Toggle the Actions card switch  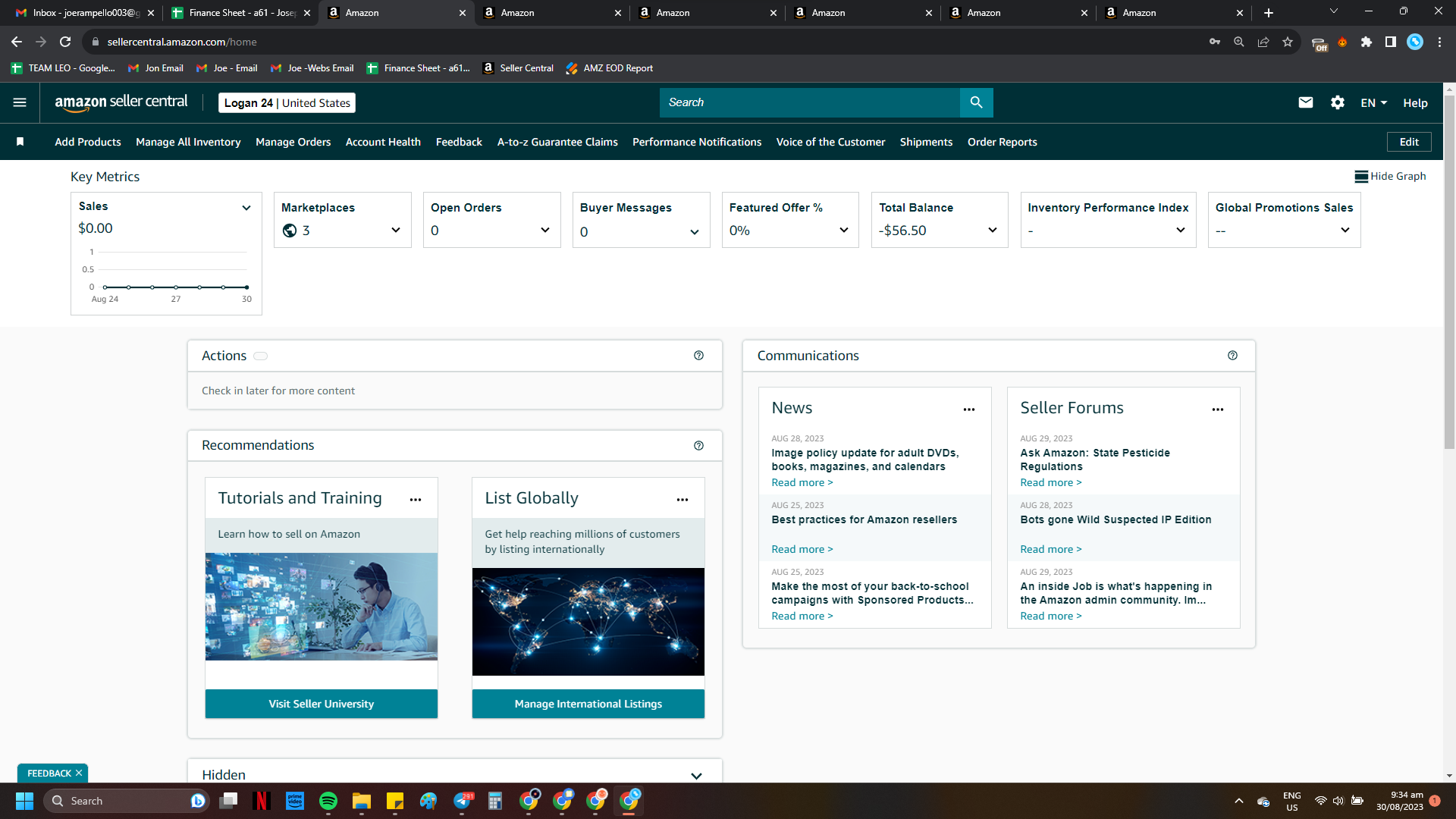[260, 356]
